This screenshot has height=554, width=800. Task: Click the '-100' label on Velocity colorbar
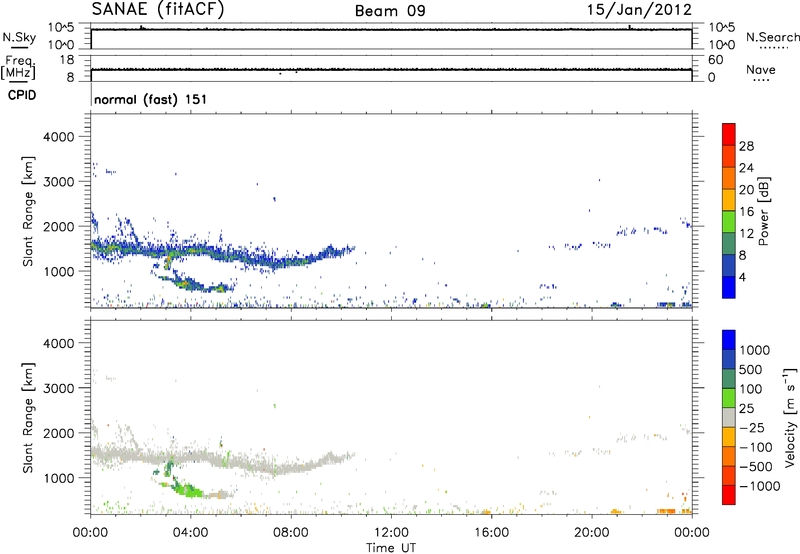[756, 447]
